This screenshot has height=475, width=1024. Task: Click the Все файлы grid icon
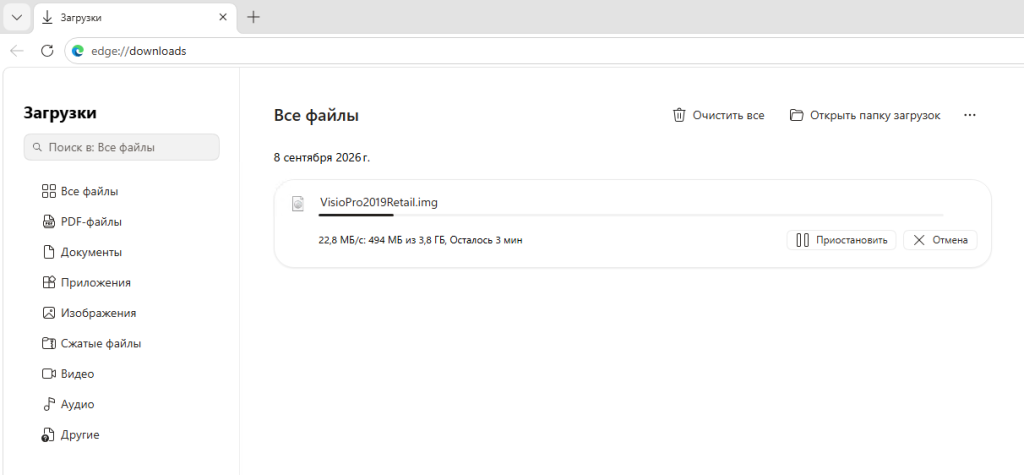point(48,191)
